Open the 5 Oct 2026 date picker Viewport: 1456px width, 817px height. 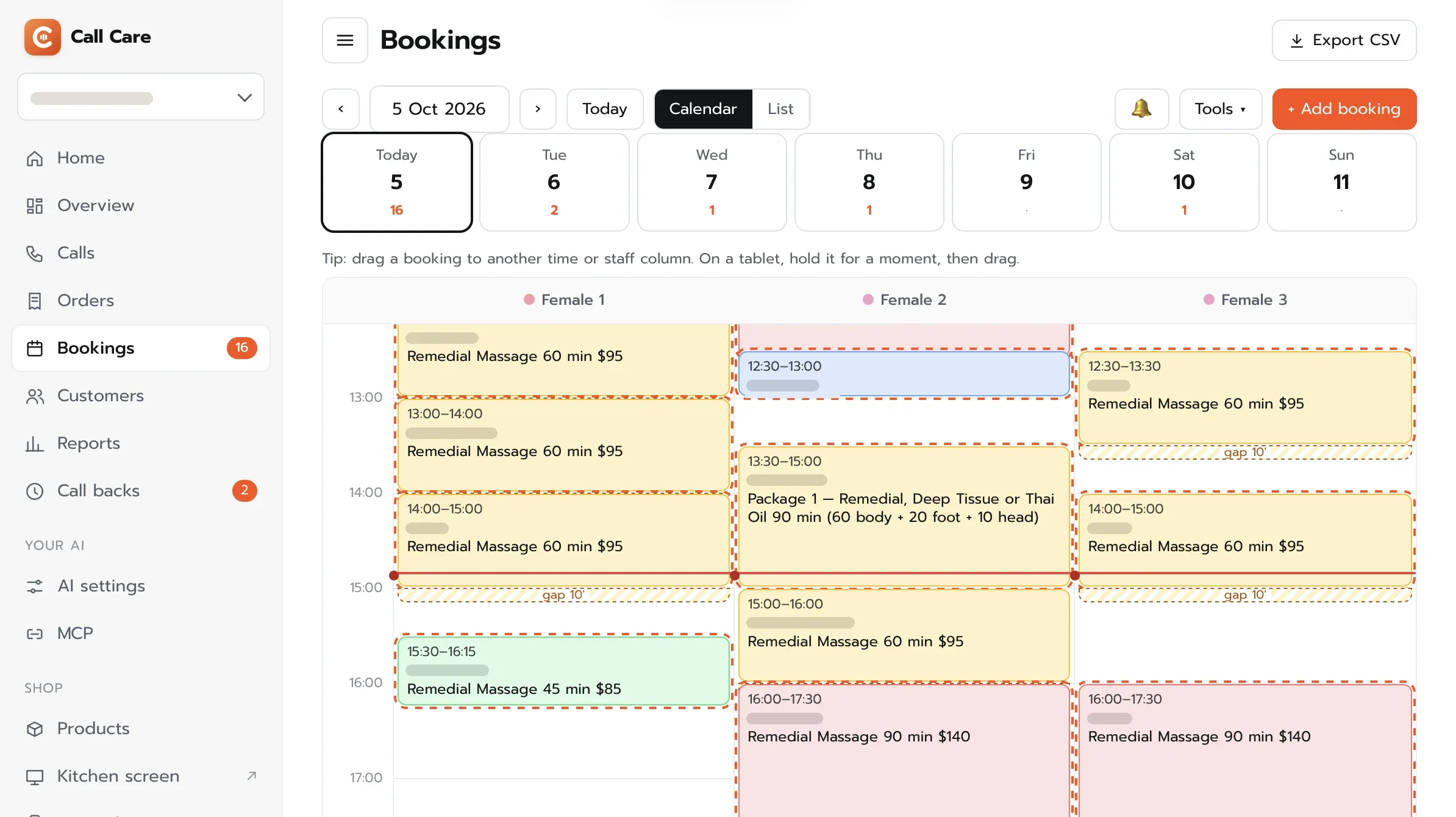click(439, 109)
